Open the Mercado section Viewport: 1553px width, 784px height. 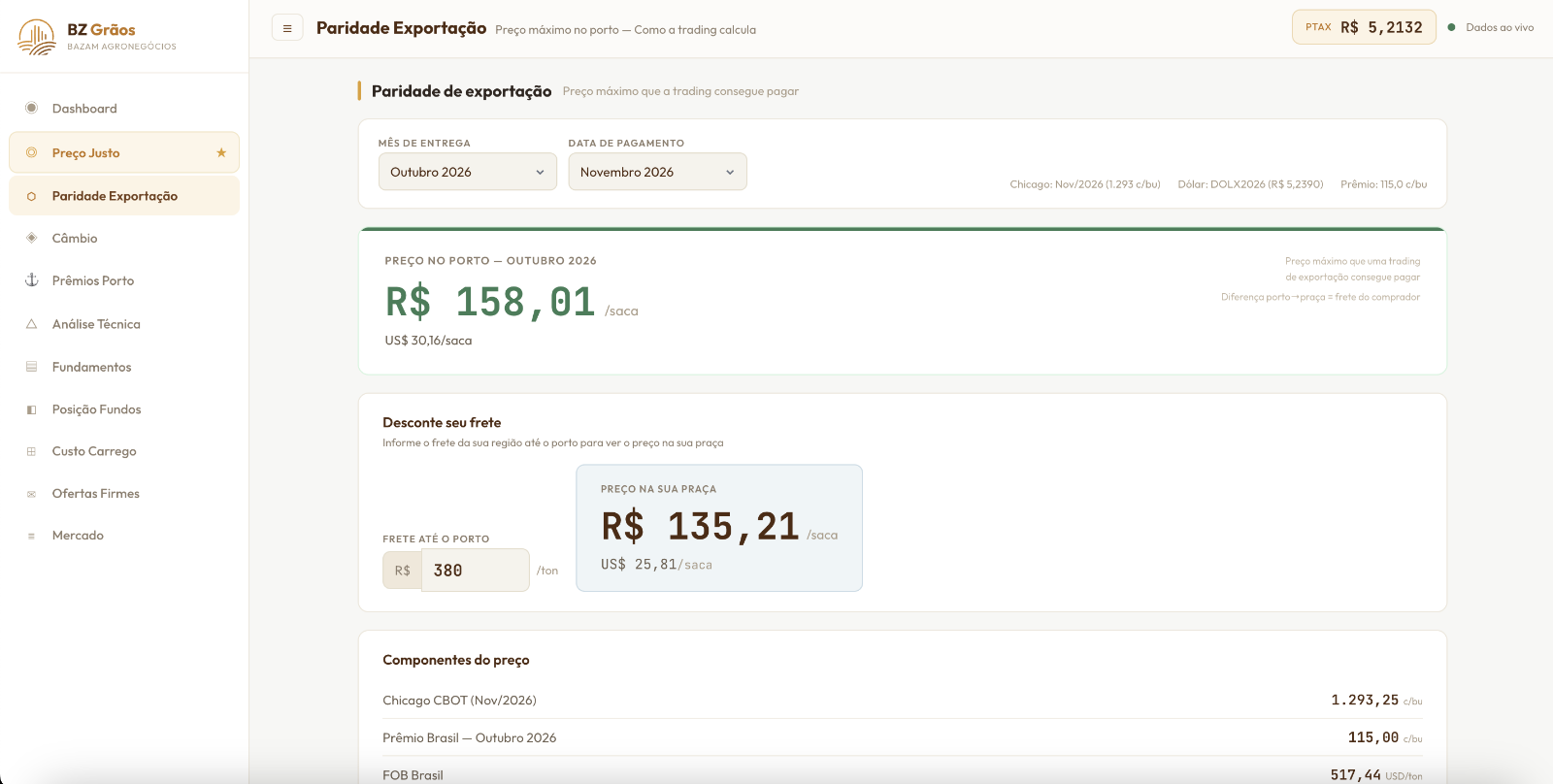click(124, 536)
